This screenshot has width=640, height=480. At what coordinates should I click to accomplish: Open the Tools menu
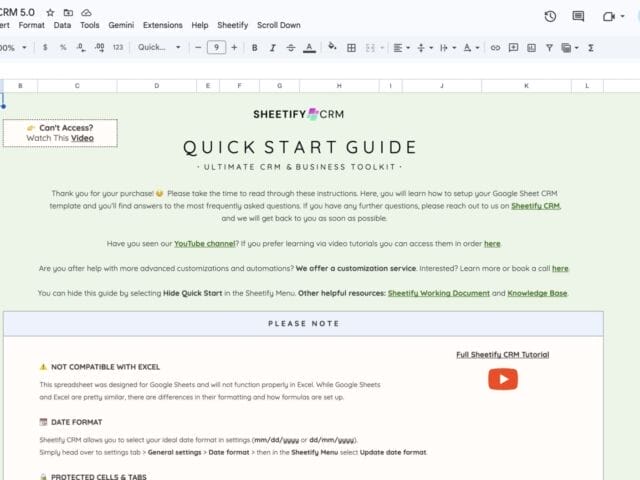89,25
